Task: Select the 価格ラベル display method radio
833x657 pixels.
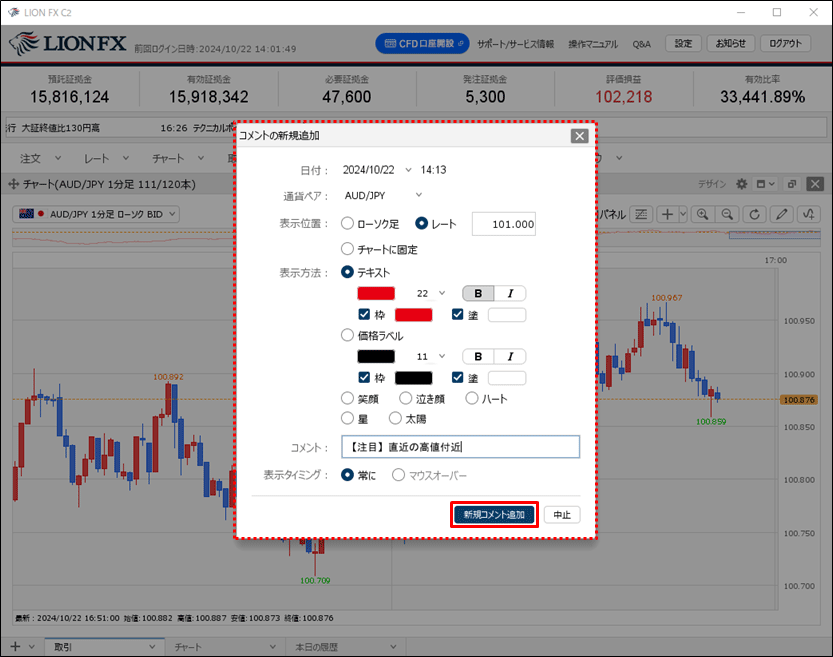Action: tap(347, 335)
